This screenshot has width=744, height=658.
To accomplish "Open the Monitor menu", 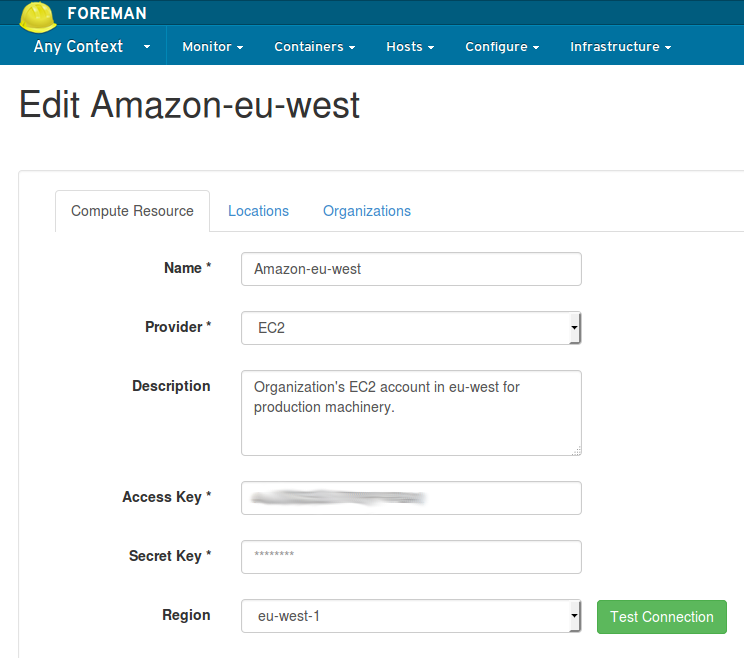I will (x=212, y=47).
